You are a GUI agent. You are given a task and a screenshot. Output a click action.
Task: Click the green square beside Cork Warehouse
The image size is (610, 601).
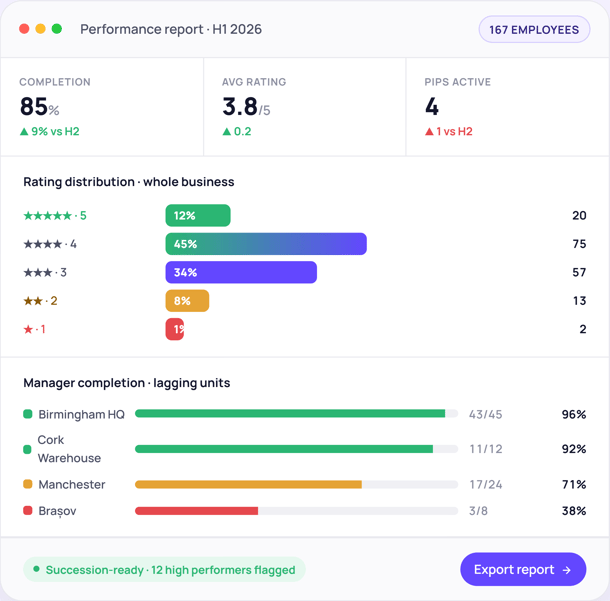click(27, 449)
